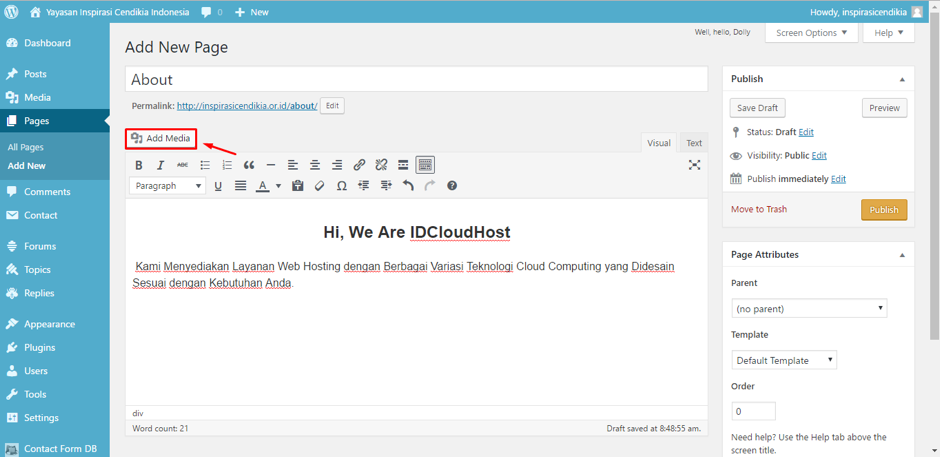
Task: Edit the permalink slug
Action: coord(332,106)
